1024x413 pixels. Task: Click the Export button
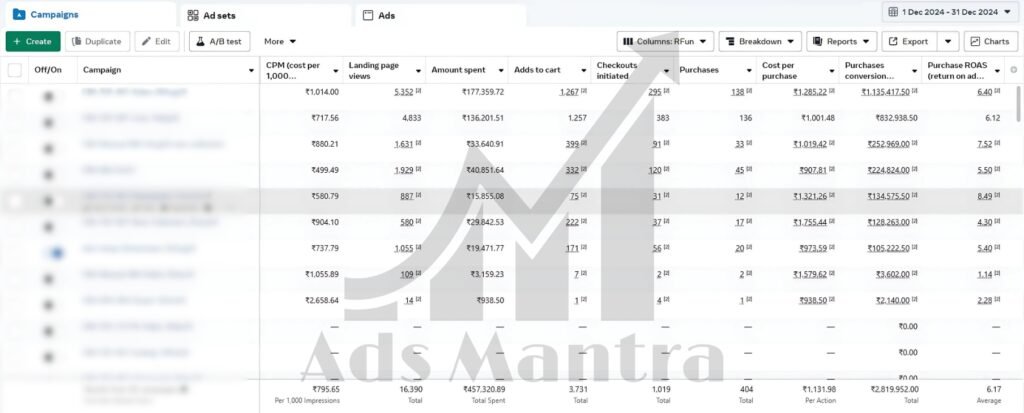tap(908, 42)
